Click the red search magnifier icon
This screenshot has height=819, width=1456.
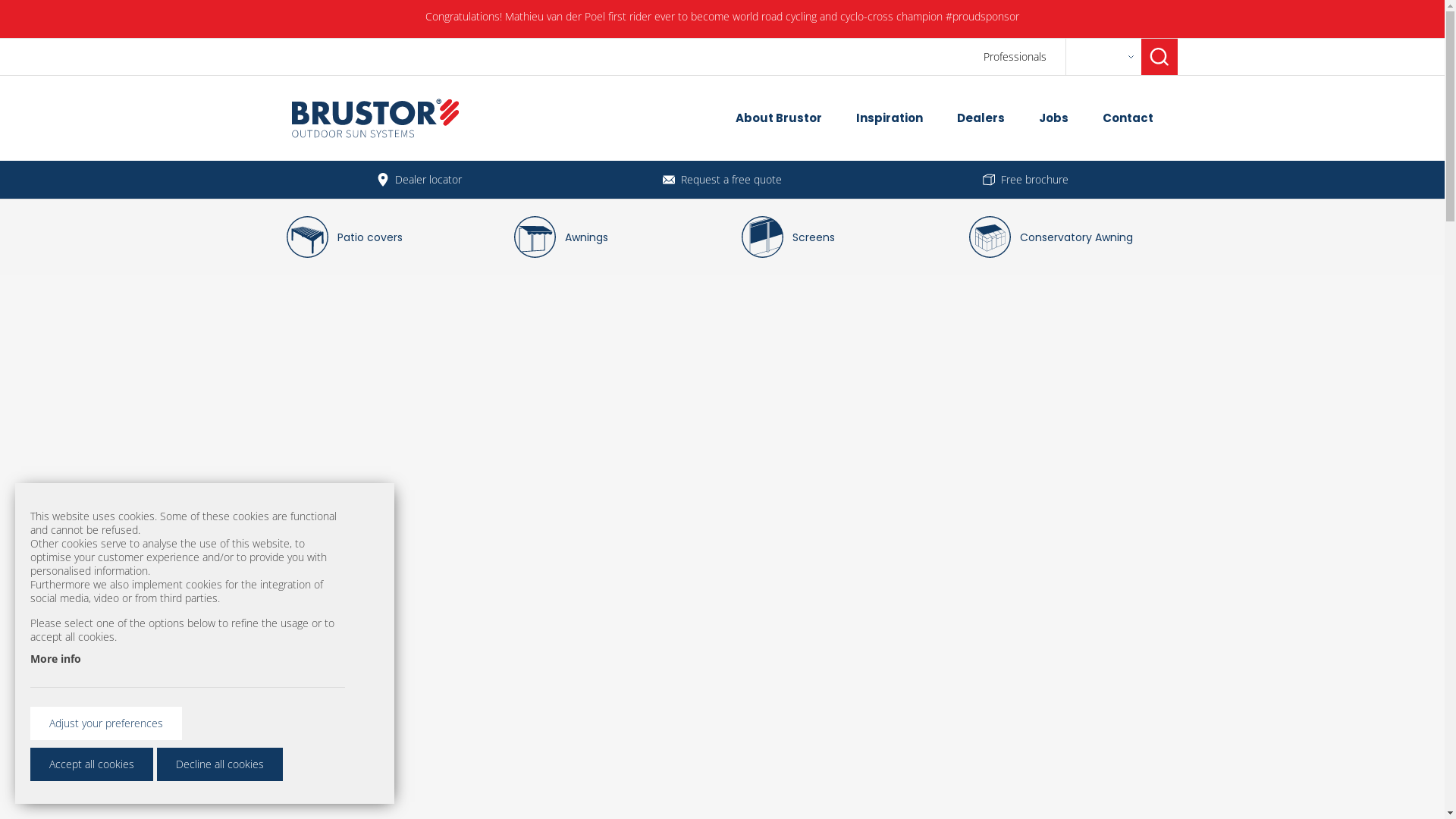pyautogui.click(x=1159, y=57)
